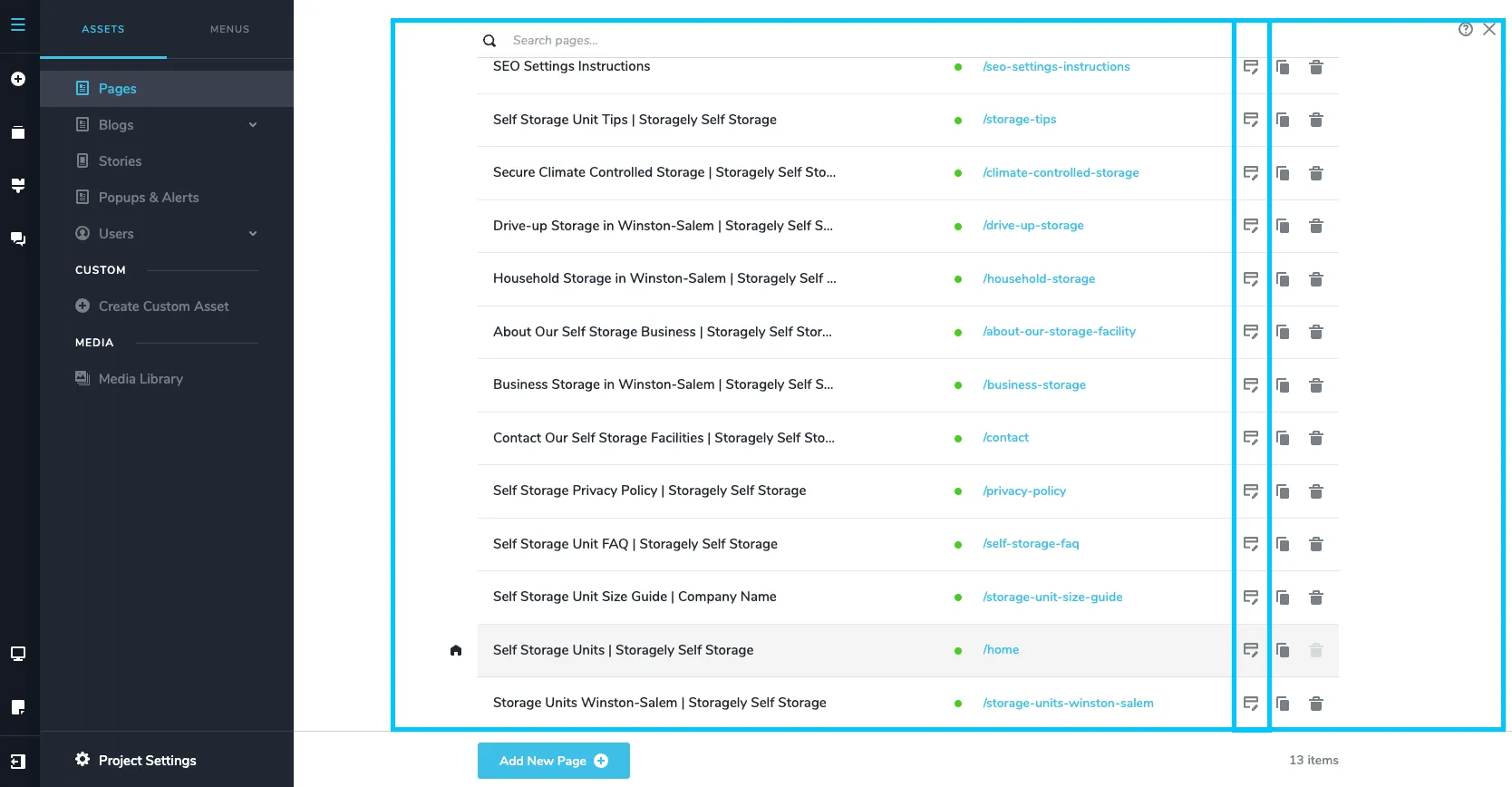Select the Self Storage Unit FAQ page title

[x=635, y=544]
